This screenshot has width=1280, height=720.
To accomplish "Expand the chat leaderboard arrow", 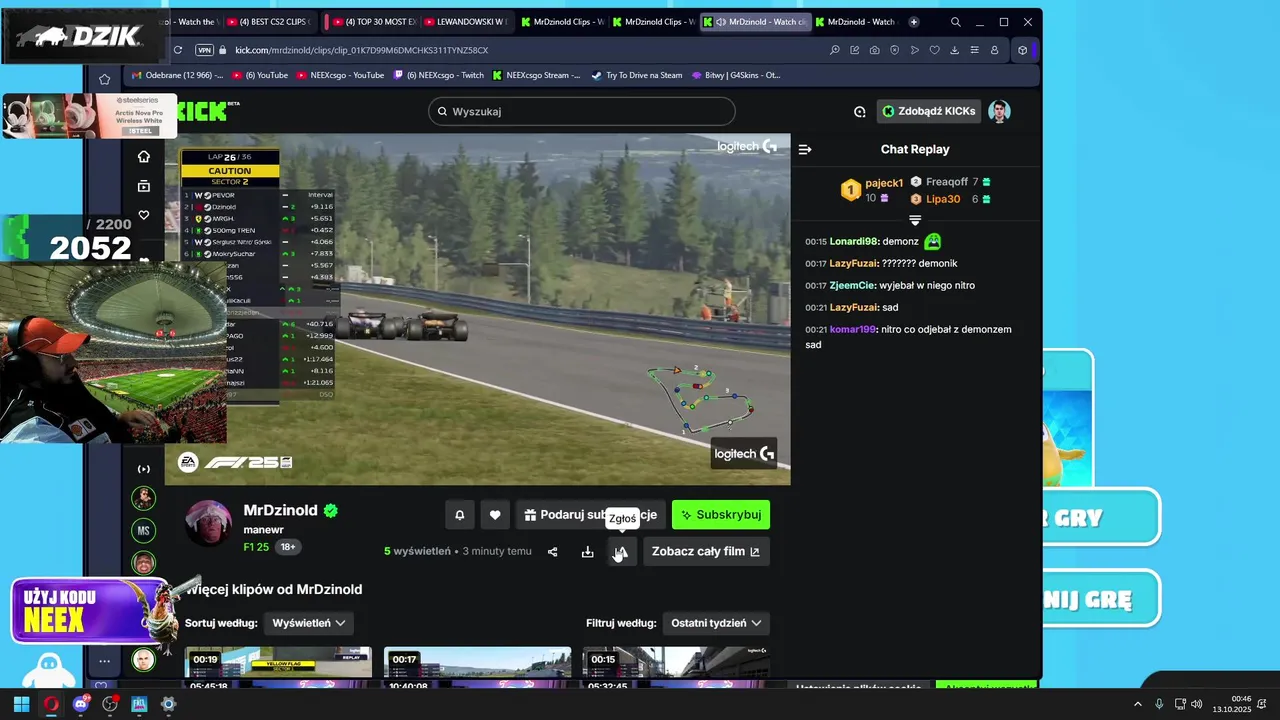I will pos(914,219).
